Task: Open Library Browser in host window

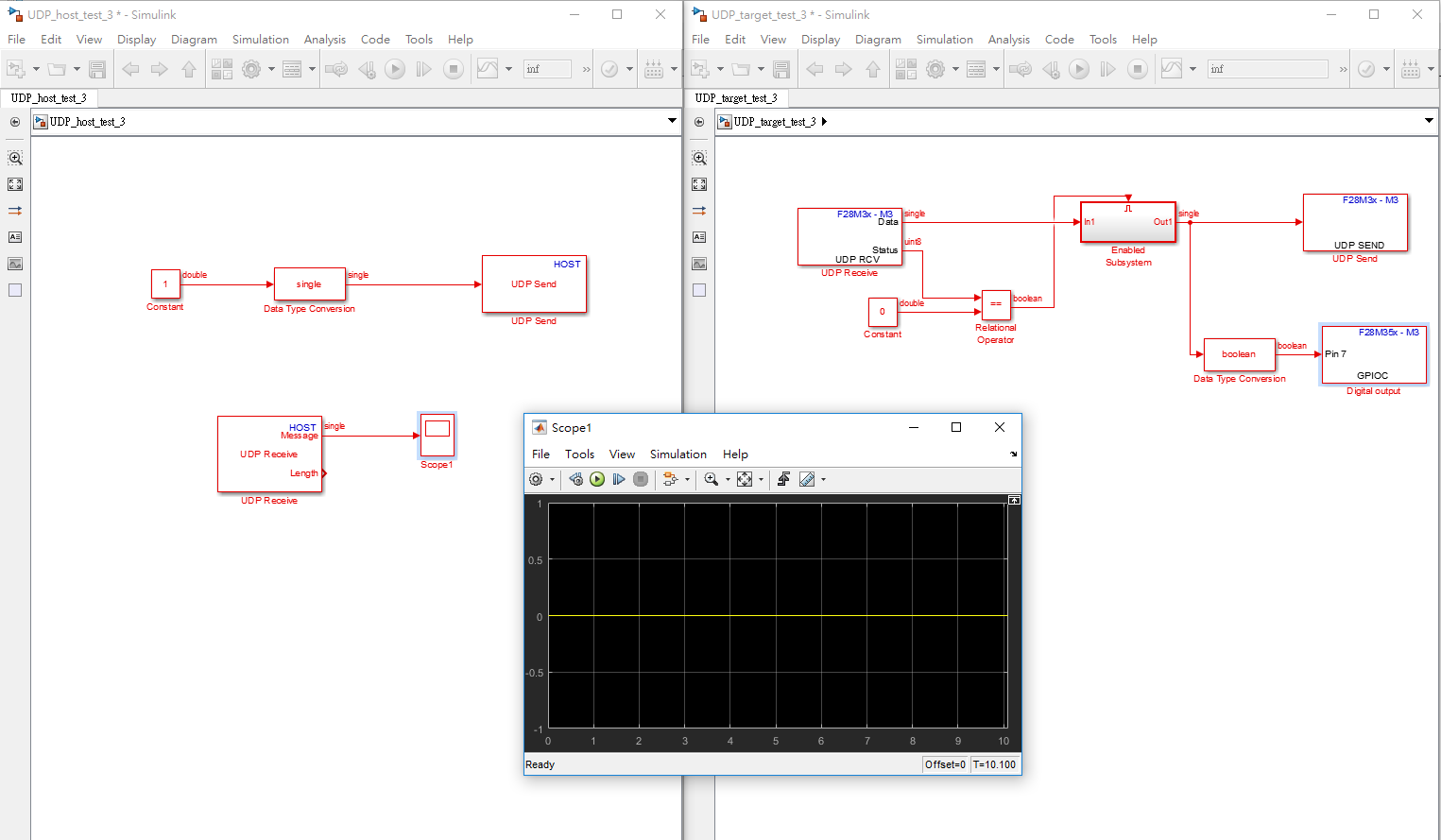Action: tap(222, 69)
